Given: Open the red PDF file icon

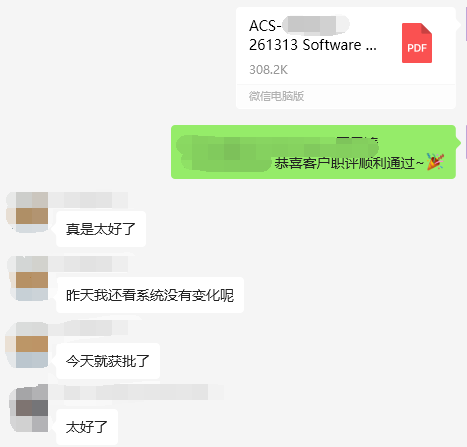Looking at the screenshot, I should click(417, 43).
